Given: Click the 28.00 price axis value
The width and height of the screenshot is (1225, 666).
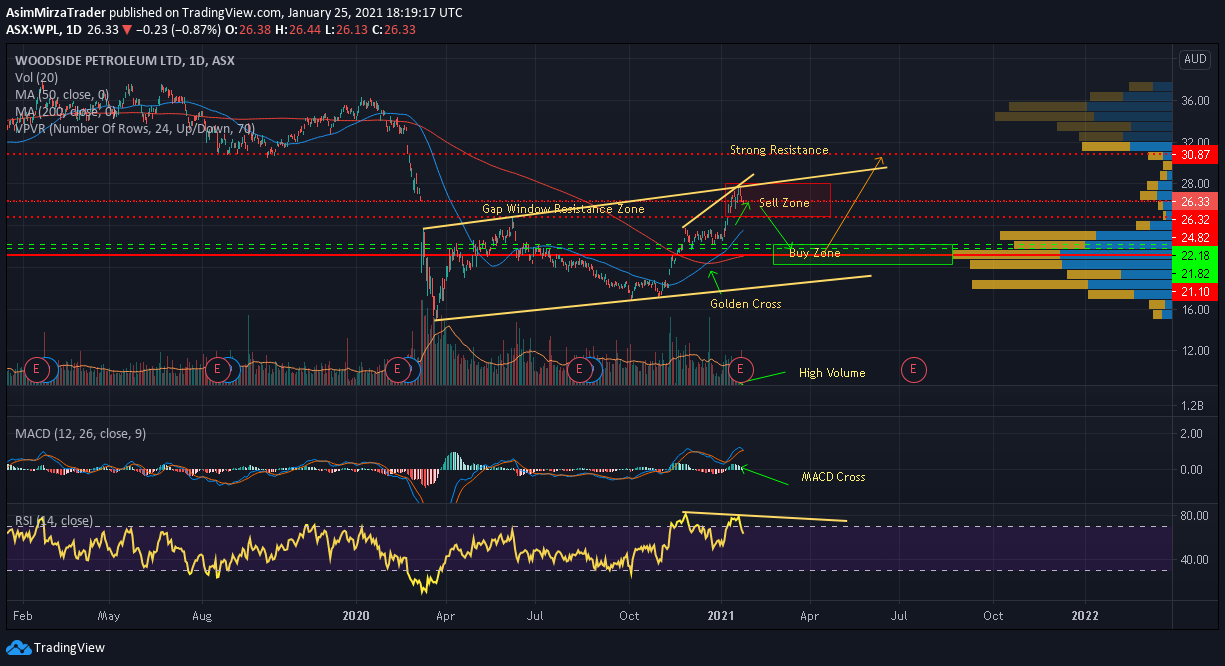Looking at the screenshot, I should pos(1195,184).
